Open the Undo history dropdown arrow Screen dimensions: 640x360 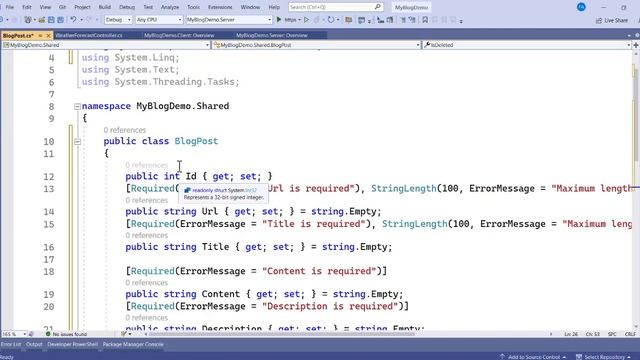click(x=81, y=20)
